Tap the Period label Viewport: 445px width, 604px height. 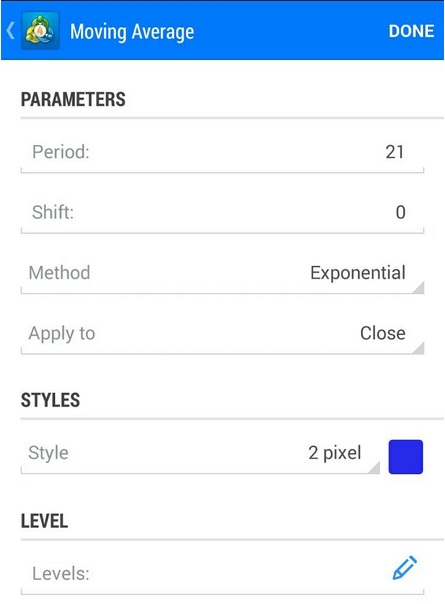[60, 152]
